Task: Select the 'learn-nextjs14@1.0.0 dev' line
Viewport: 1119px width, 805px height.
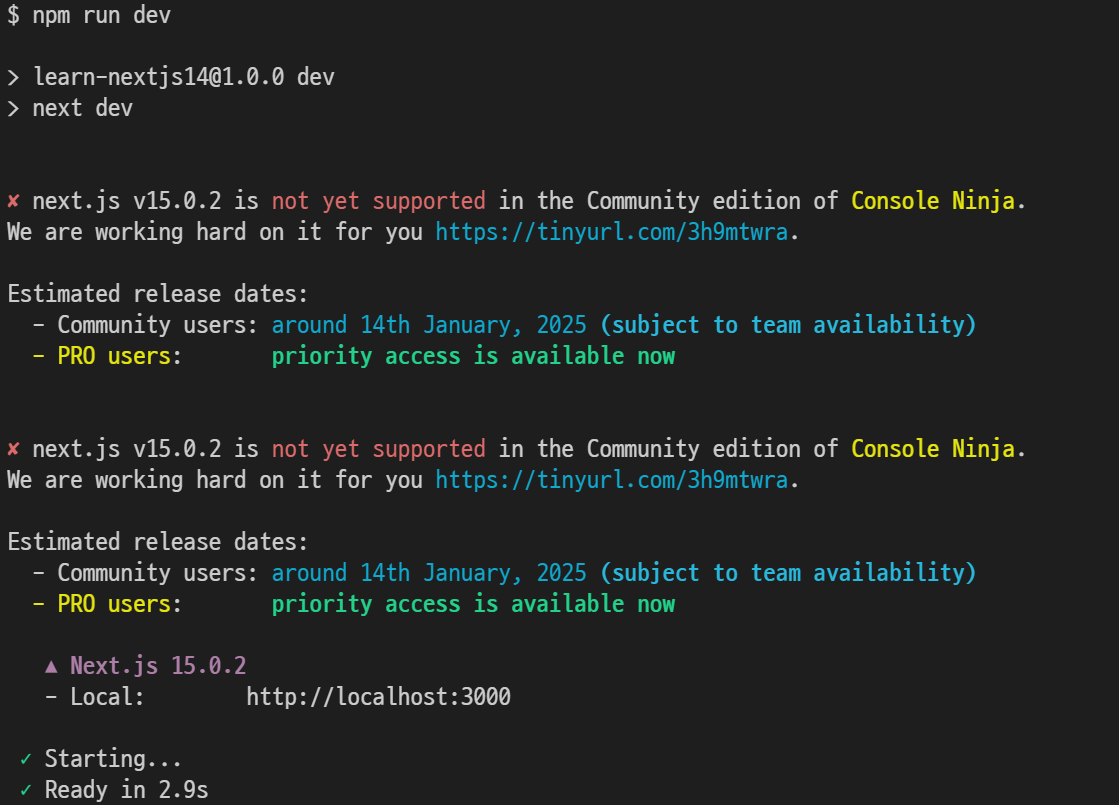Action: pyautogui.click(x=183, y=77)
